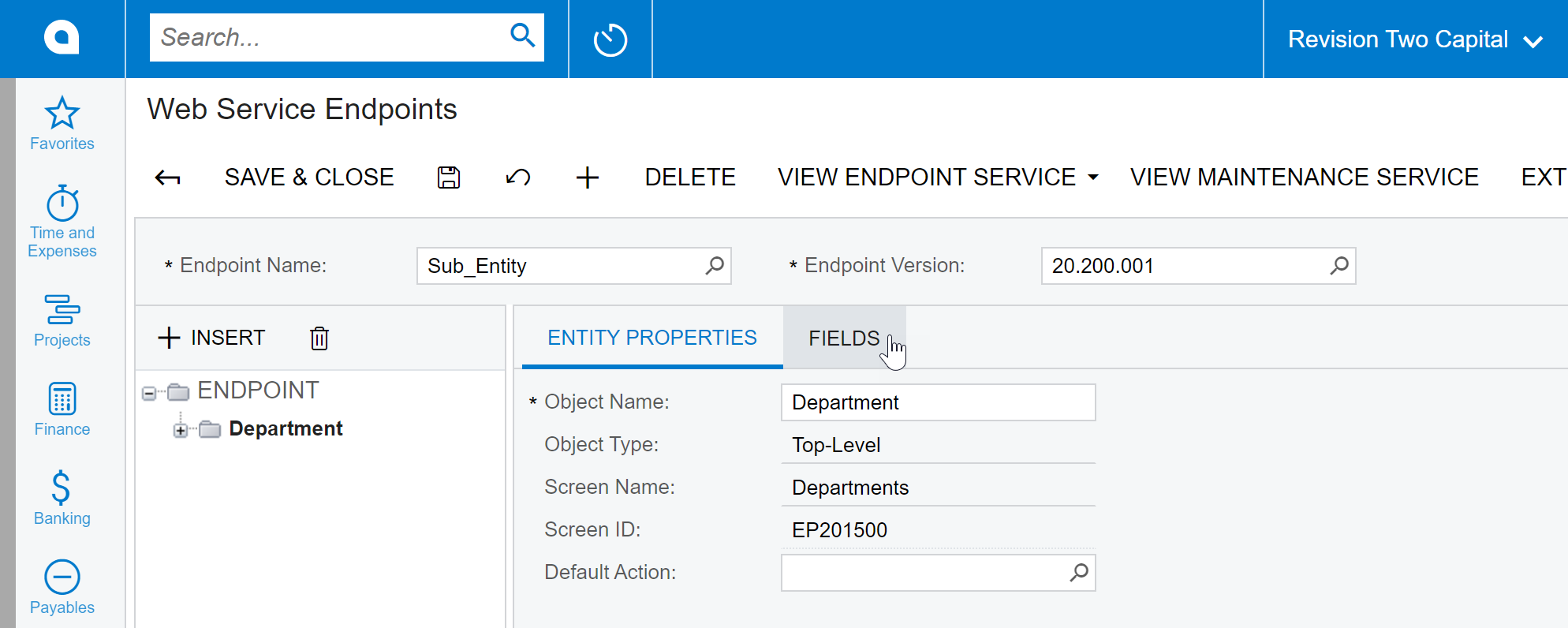Click the Delete toolbar button
Image resolution: width=1568 pixels, height=628 pixels.
[x=690, y=178]
